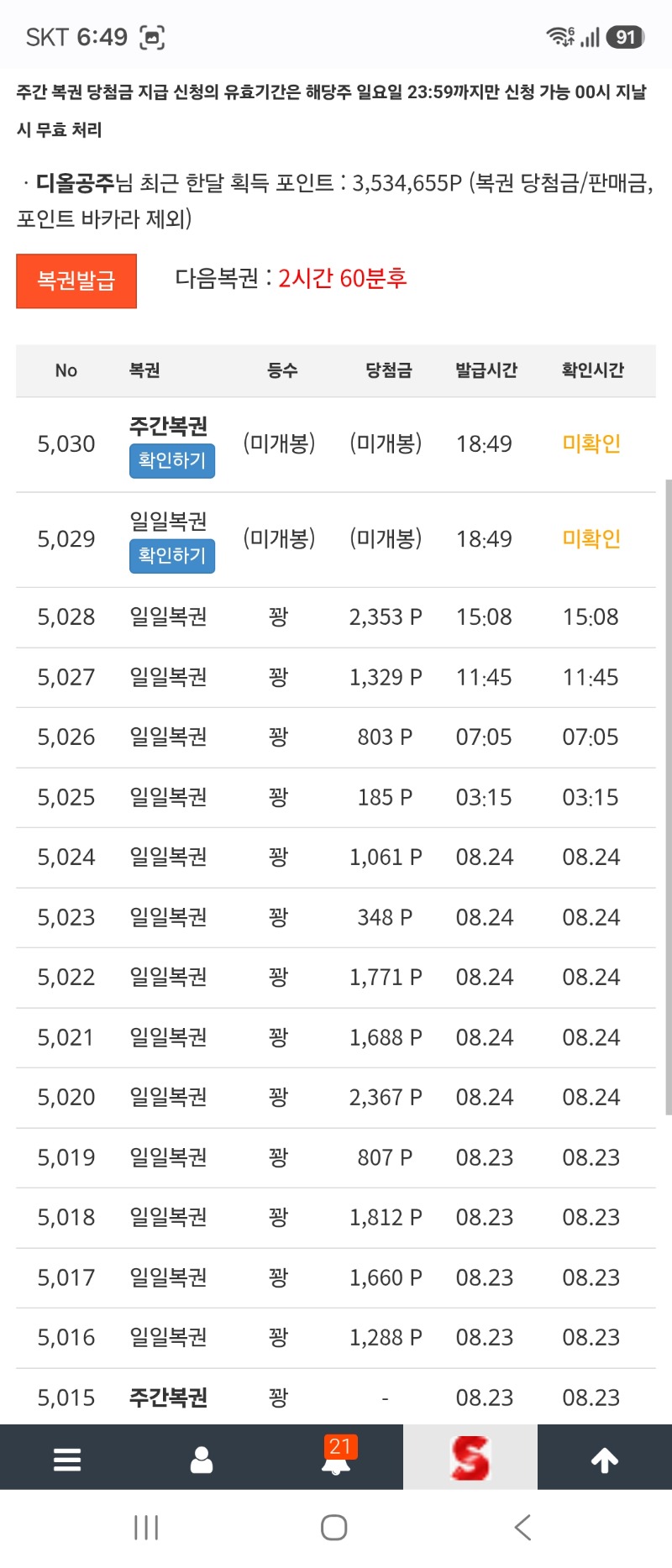This screenshot has width=672, height=1568.
Task: Select lottery row number 5,028
Action: (x=336, y=617)
